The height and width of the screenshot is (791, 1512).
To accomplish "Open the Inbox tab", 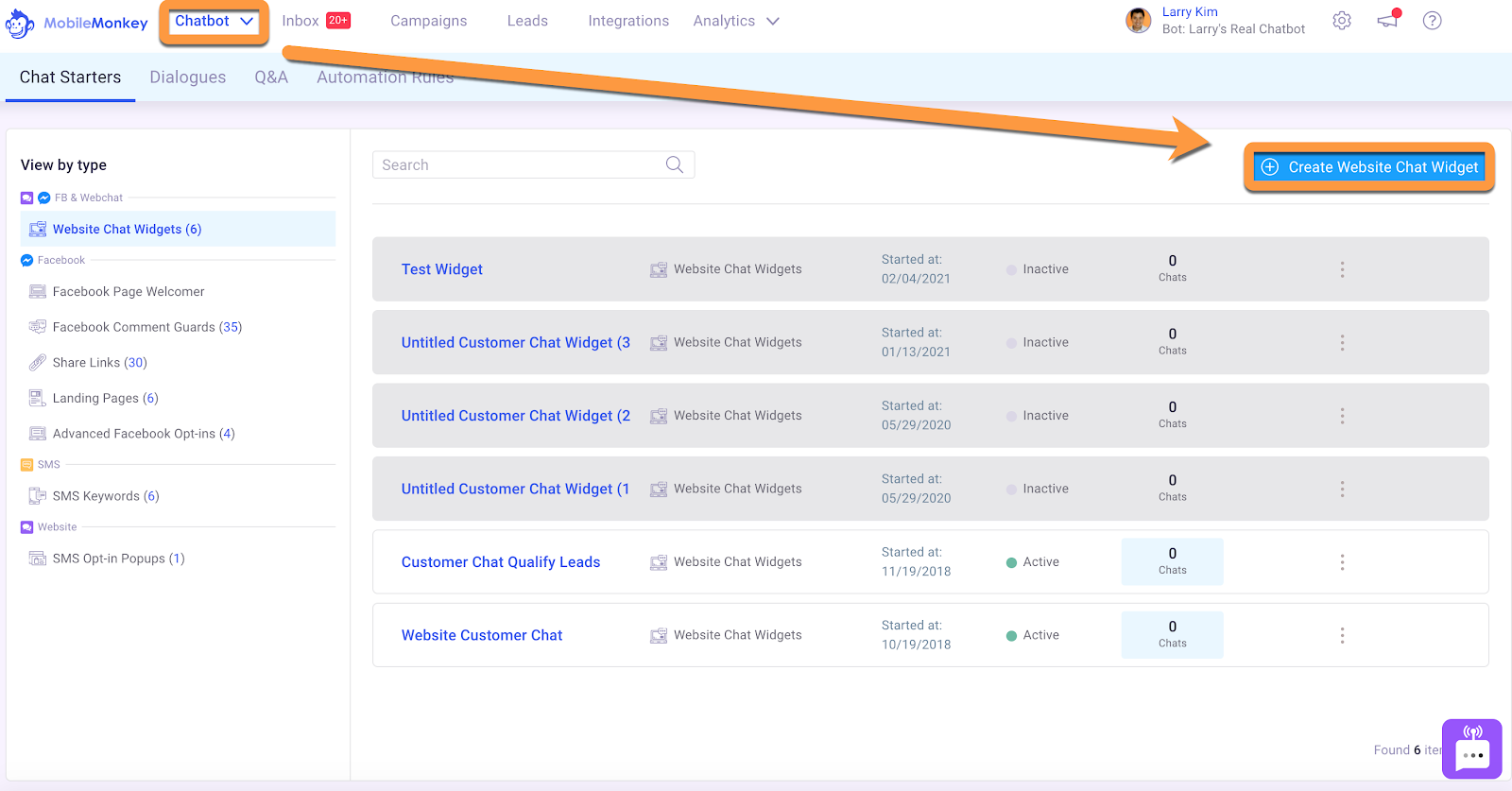I will coord(316,21).
